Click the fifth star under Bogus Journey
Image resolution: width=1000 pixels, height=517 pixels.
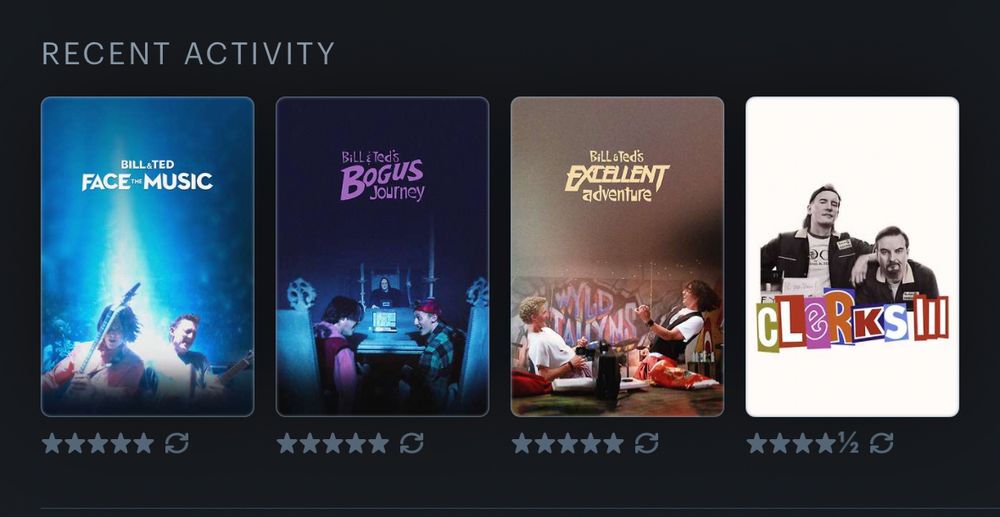379,443
